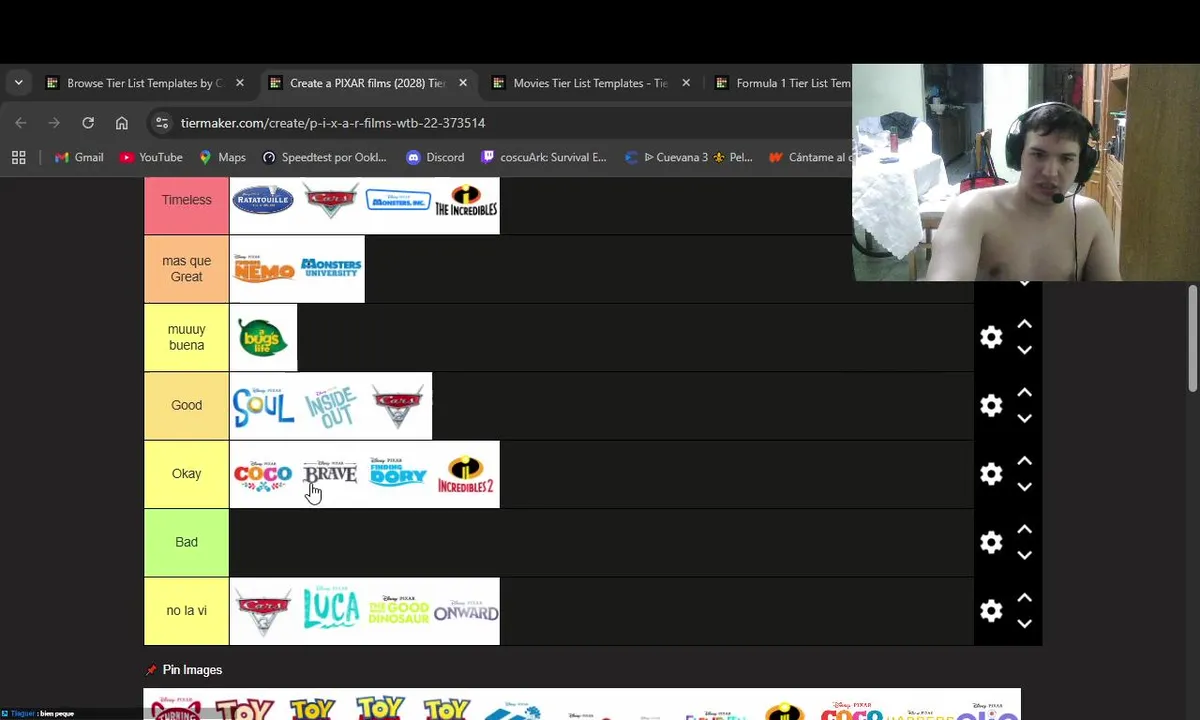Select the Coco logo in Okay row
The image size is (1200, 720).
263,474
